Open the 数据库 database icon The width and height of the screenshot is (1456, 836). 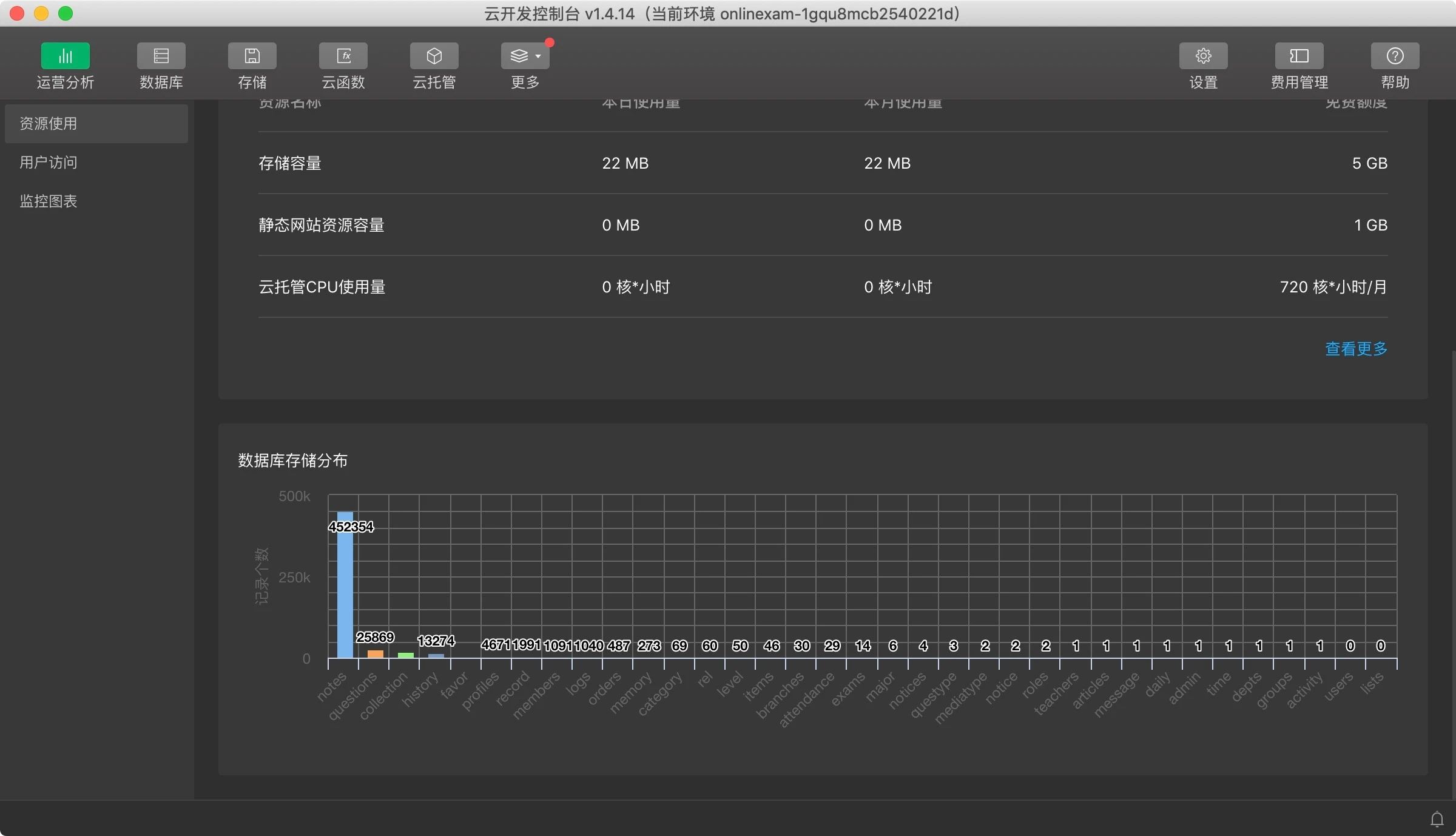(x=161, y=56)
